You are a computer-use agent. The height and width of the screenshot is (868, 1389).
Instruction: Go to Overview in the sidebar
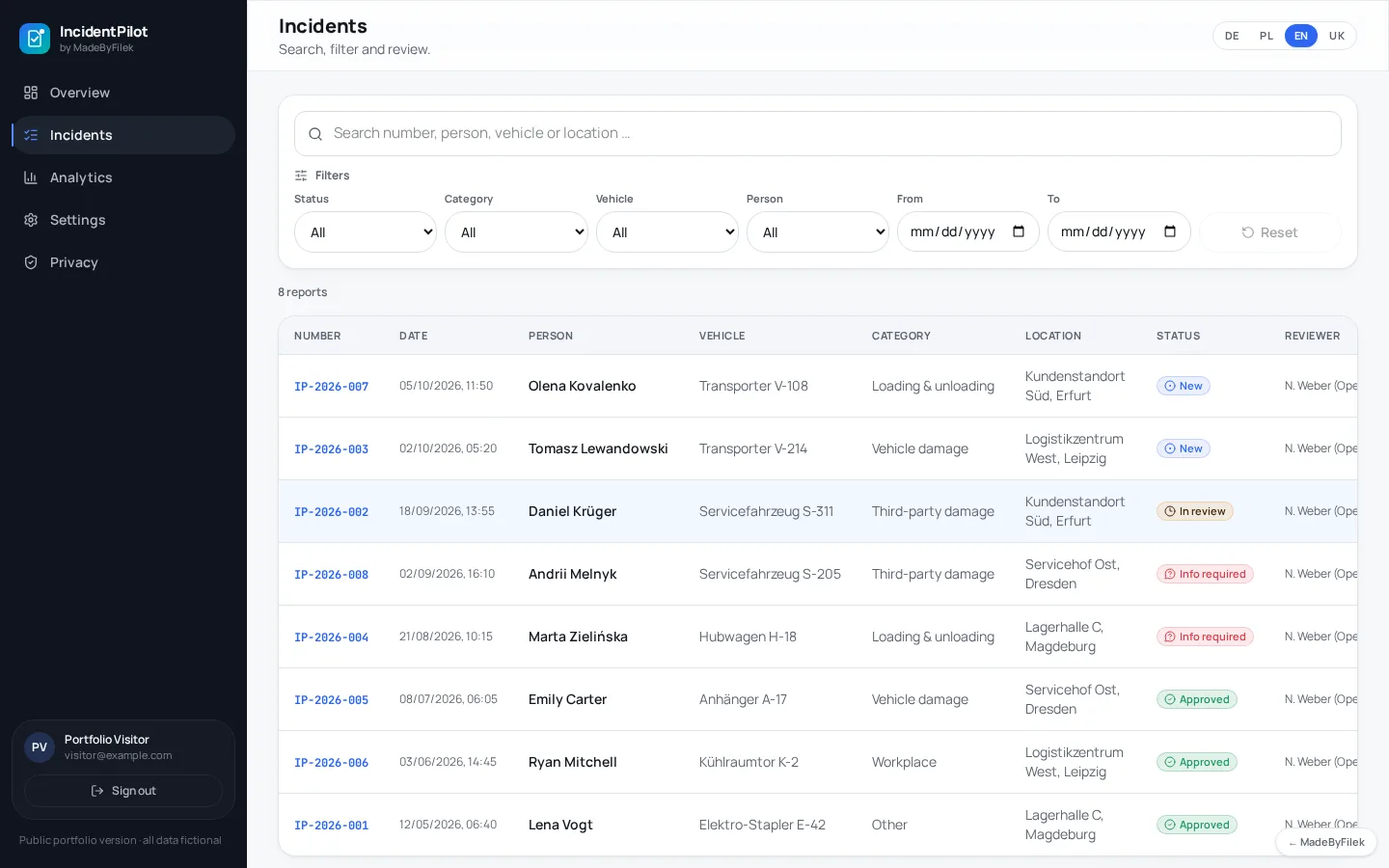tap(123, 93)
